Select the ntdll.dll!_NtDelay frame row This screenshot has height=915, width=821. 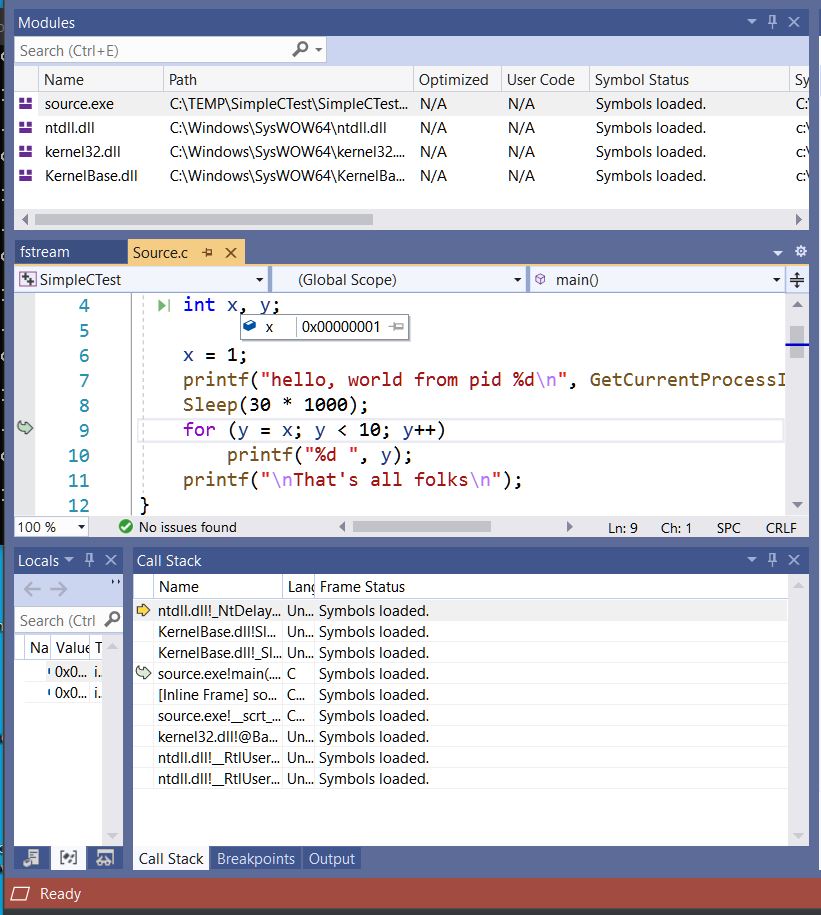pos(461,610)
